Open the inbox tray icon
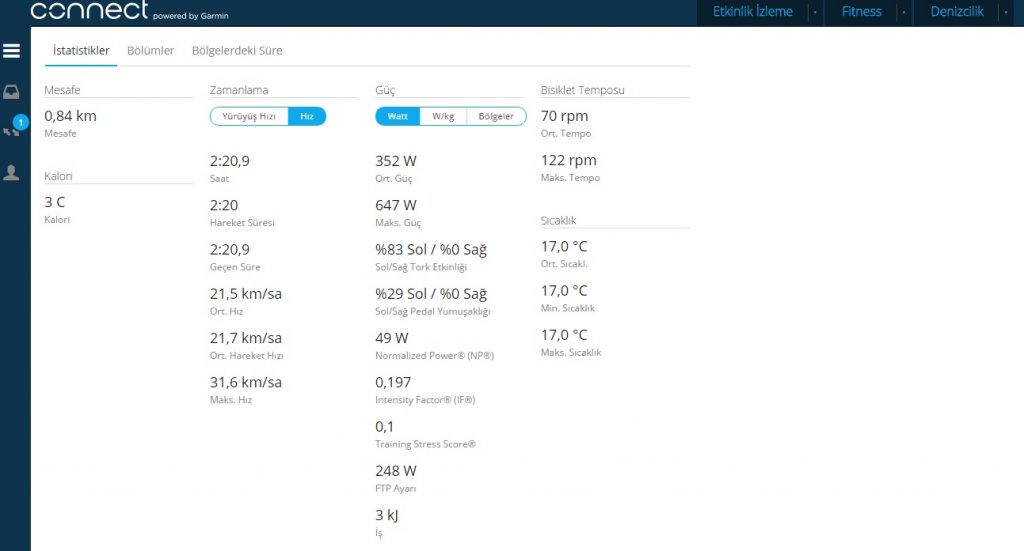1024x551 pixels. click(x=12, y=92)
